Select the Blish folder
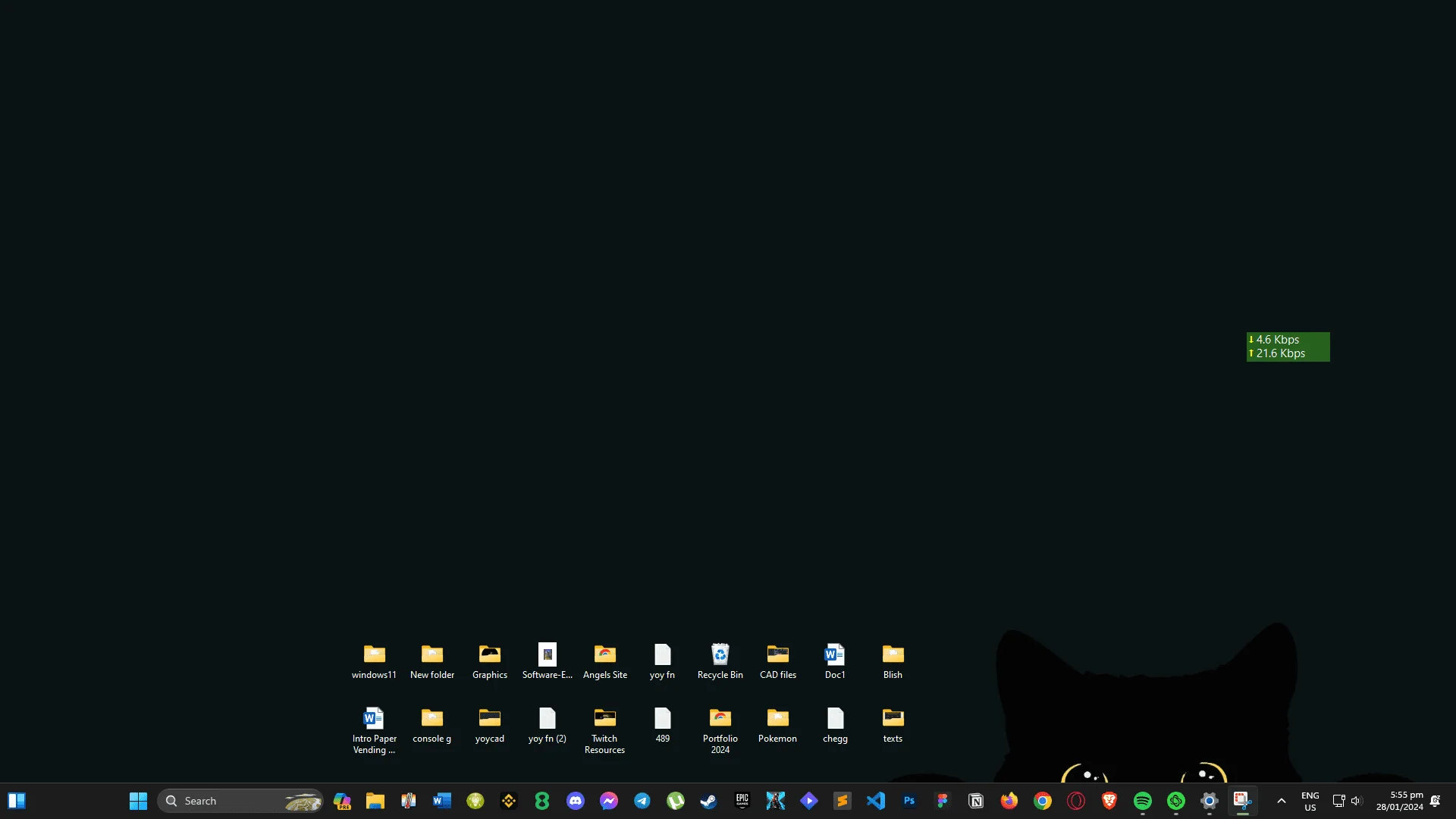The width and height of the screenshot is (1456, 819). (x=893, y=661)
